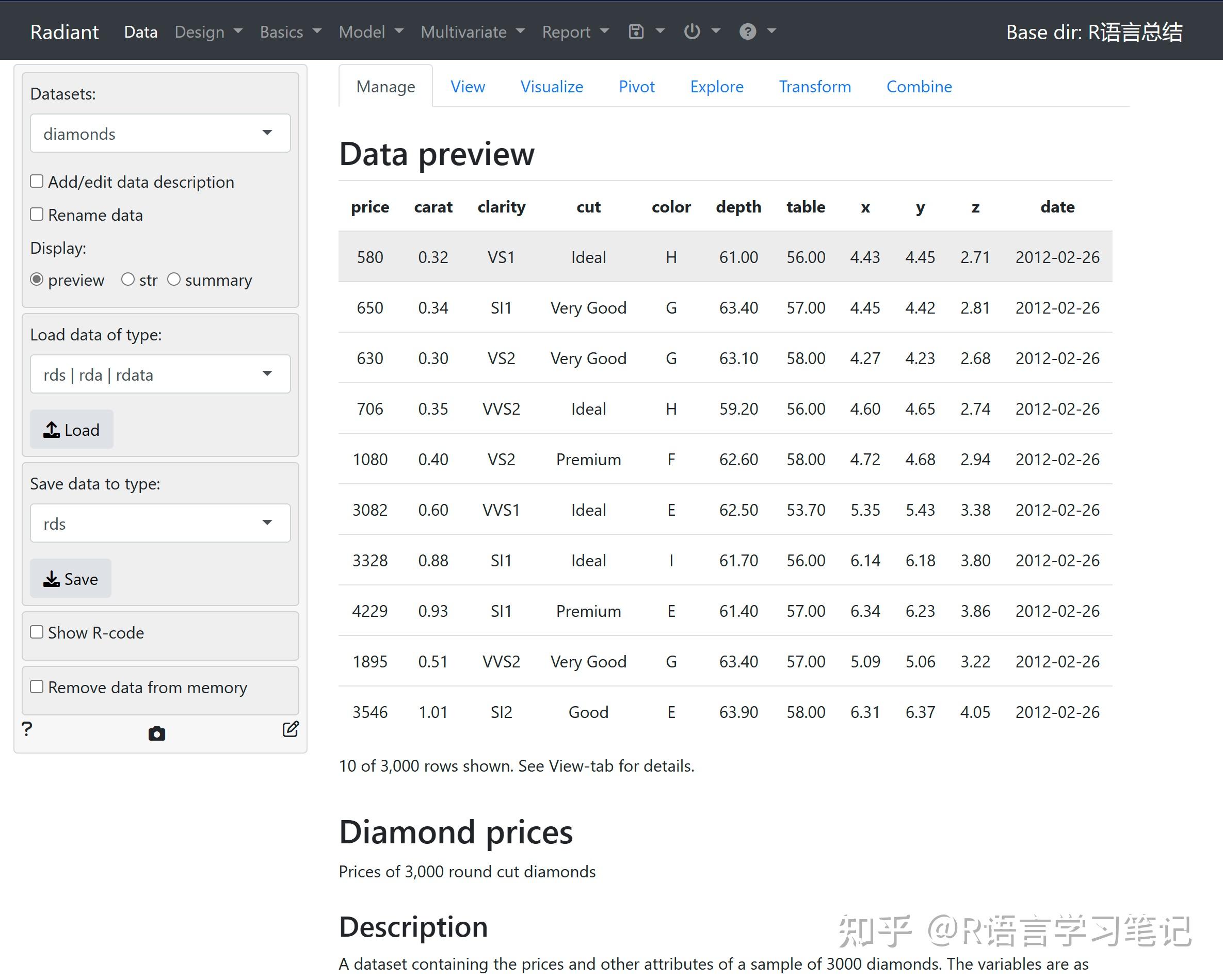Open the question mark help menu icon
The height and width of the screenshot is (980, 1223).
point(747,32)
